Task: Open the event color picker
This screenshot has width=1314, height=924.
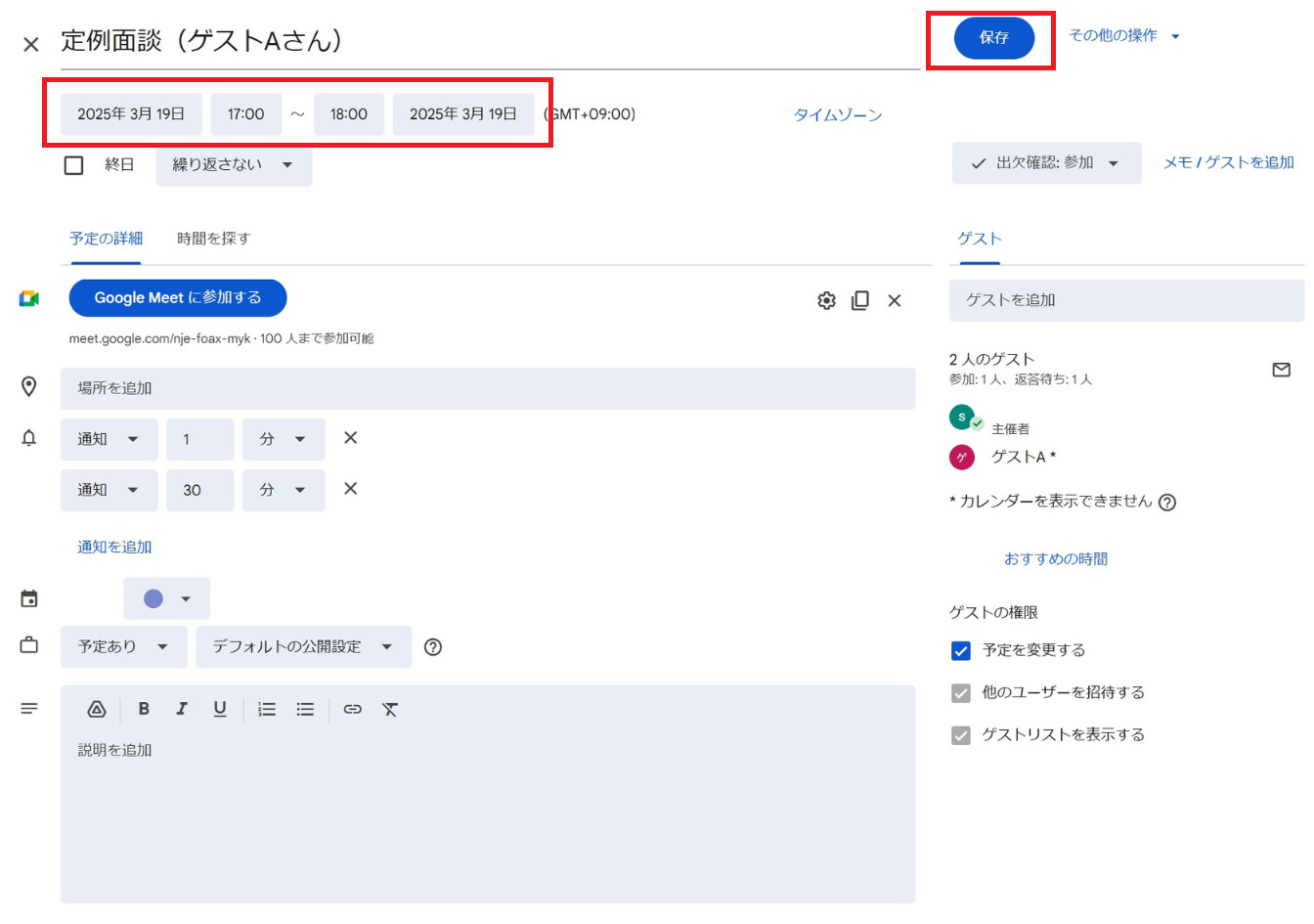Action: (x=166, y=598)
